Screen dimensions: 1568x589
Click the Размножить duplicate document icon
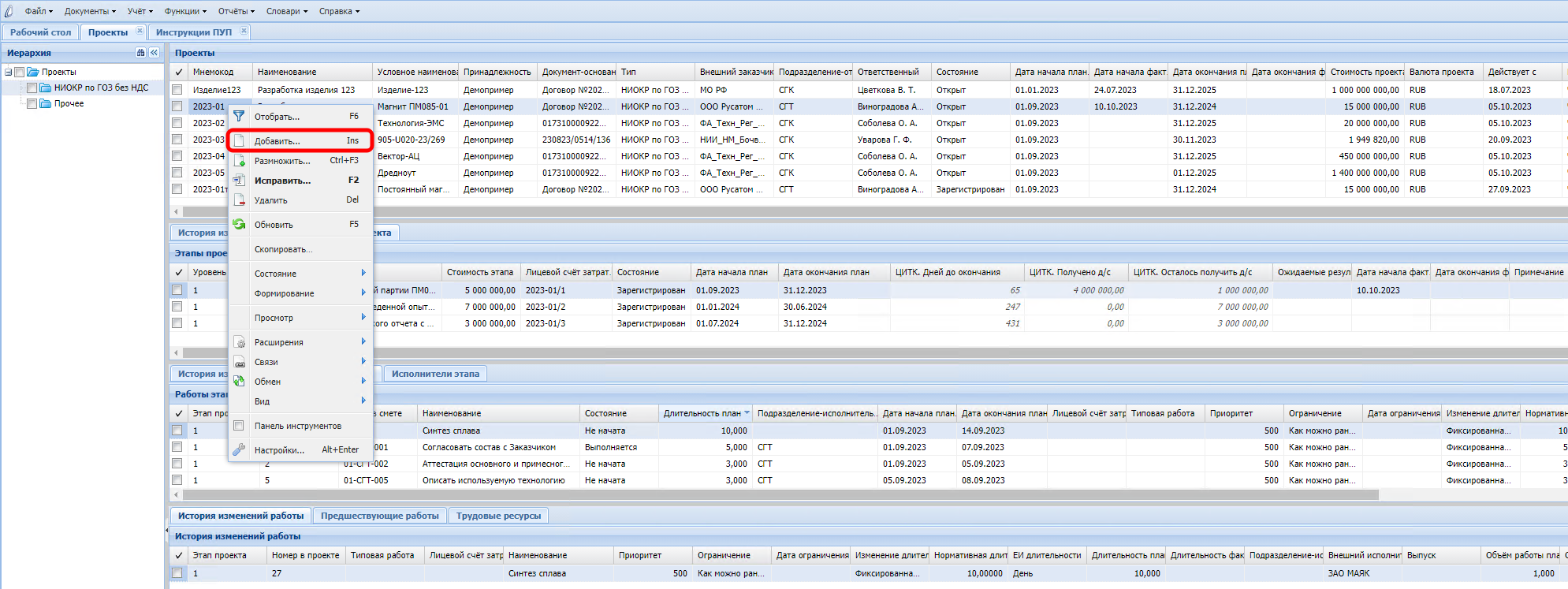pyautogui.click(x=239, y=161)
